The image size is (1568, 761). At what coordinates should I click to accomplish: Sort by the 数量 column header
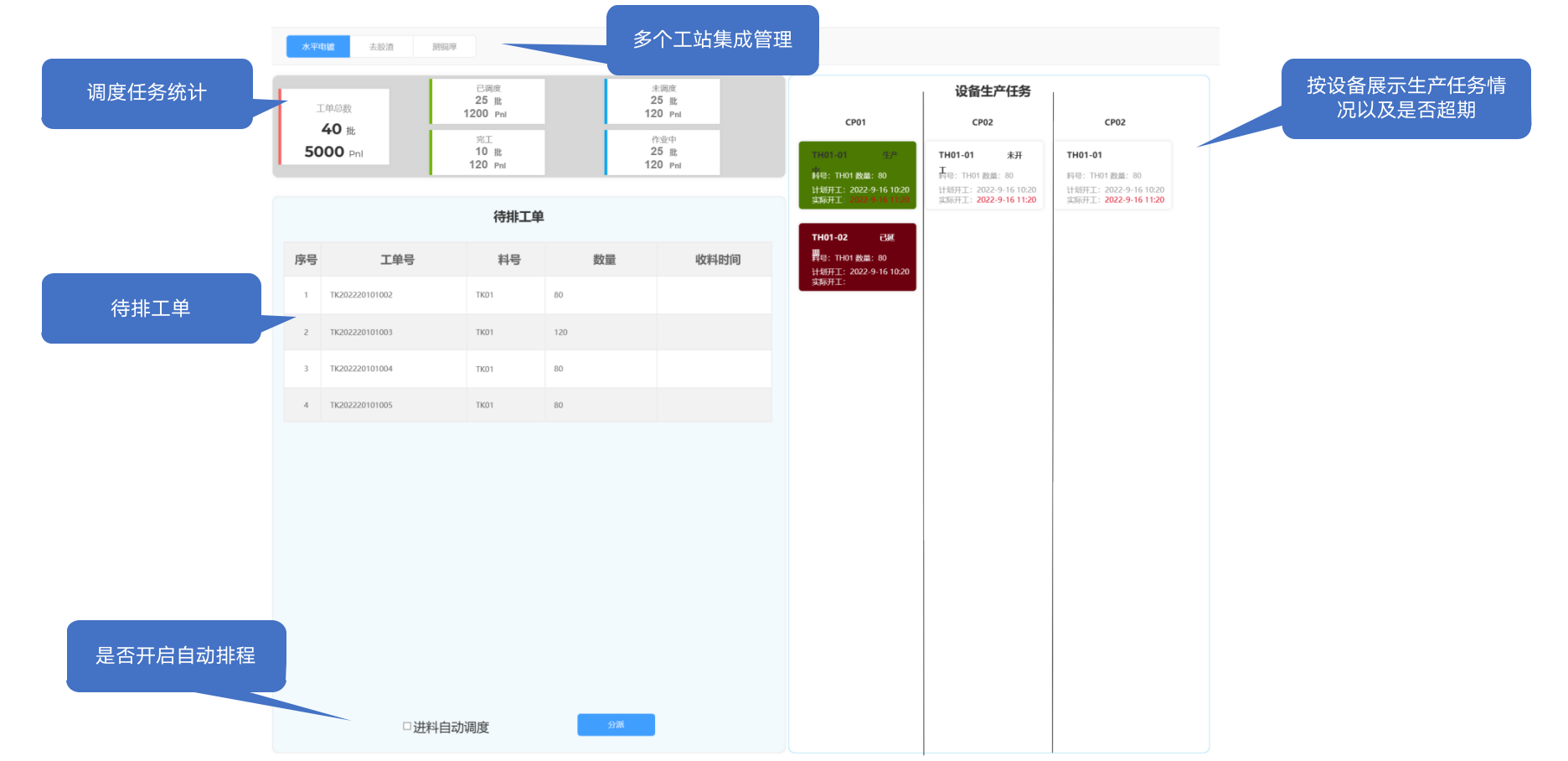(x=604, y=260)
